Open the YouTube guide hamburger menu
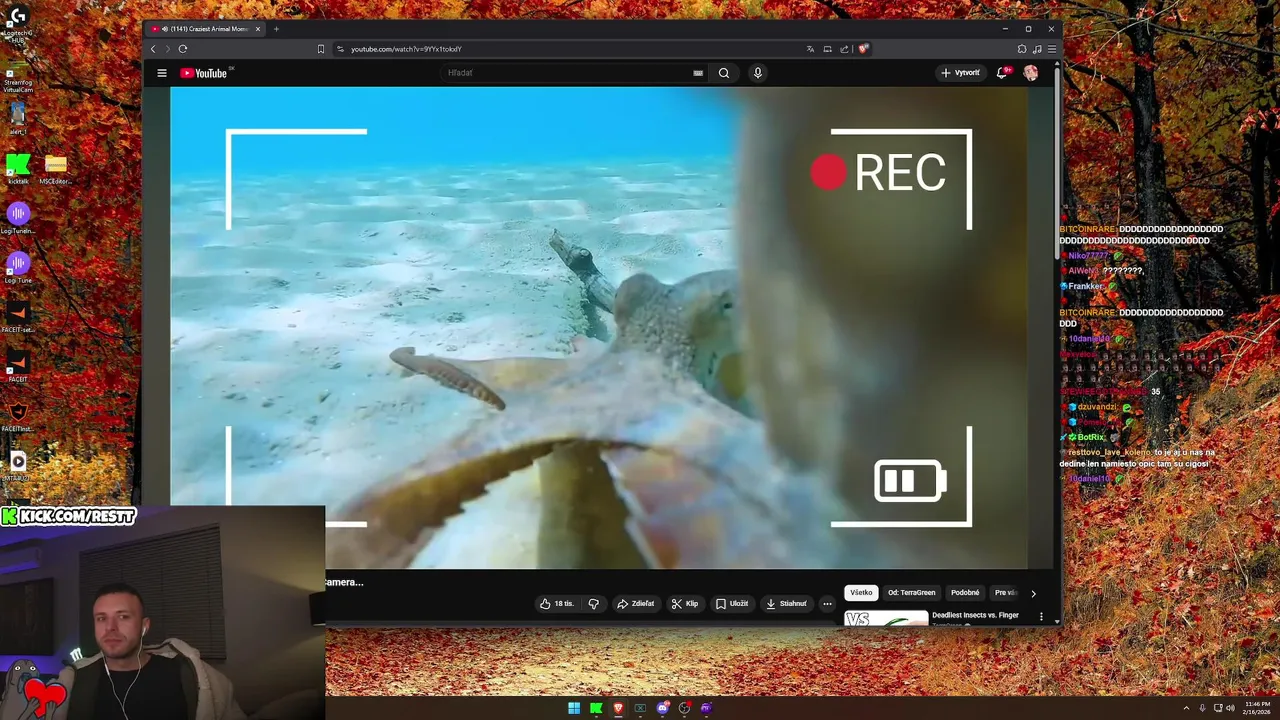Viewport: 1280px width, 720px height. (161, 73)
